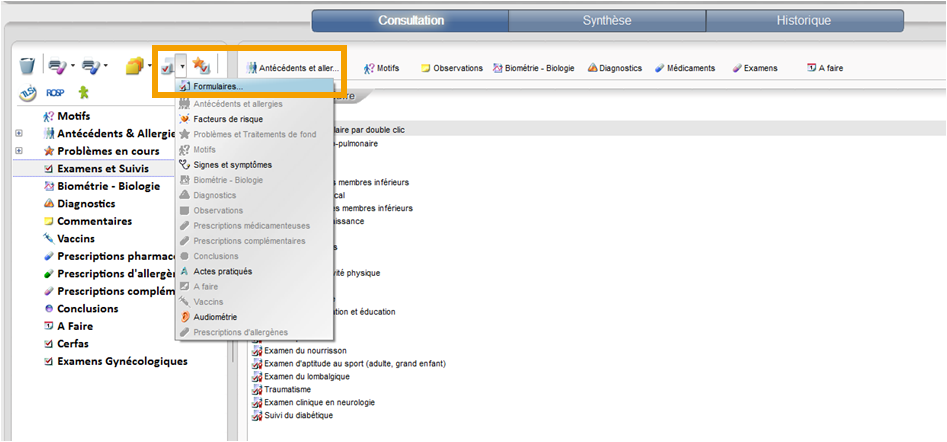
Task: Choose Facteurs de risque menu entry
Action: [x=254, y=120]
